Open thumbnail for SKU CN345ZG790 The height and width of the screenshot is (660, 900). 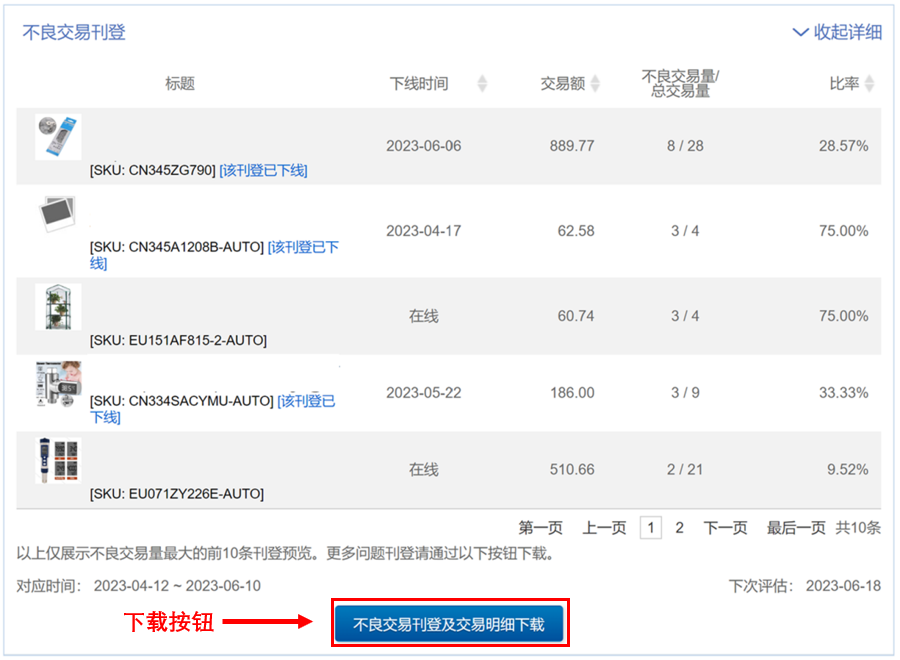click(x=58, y=137)
